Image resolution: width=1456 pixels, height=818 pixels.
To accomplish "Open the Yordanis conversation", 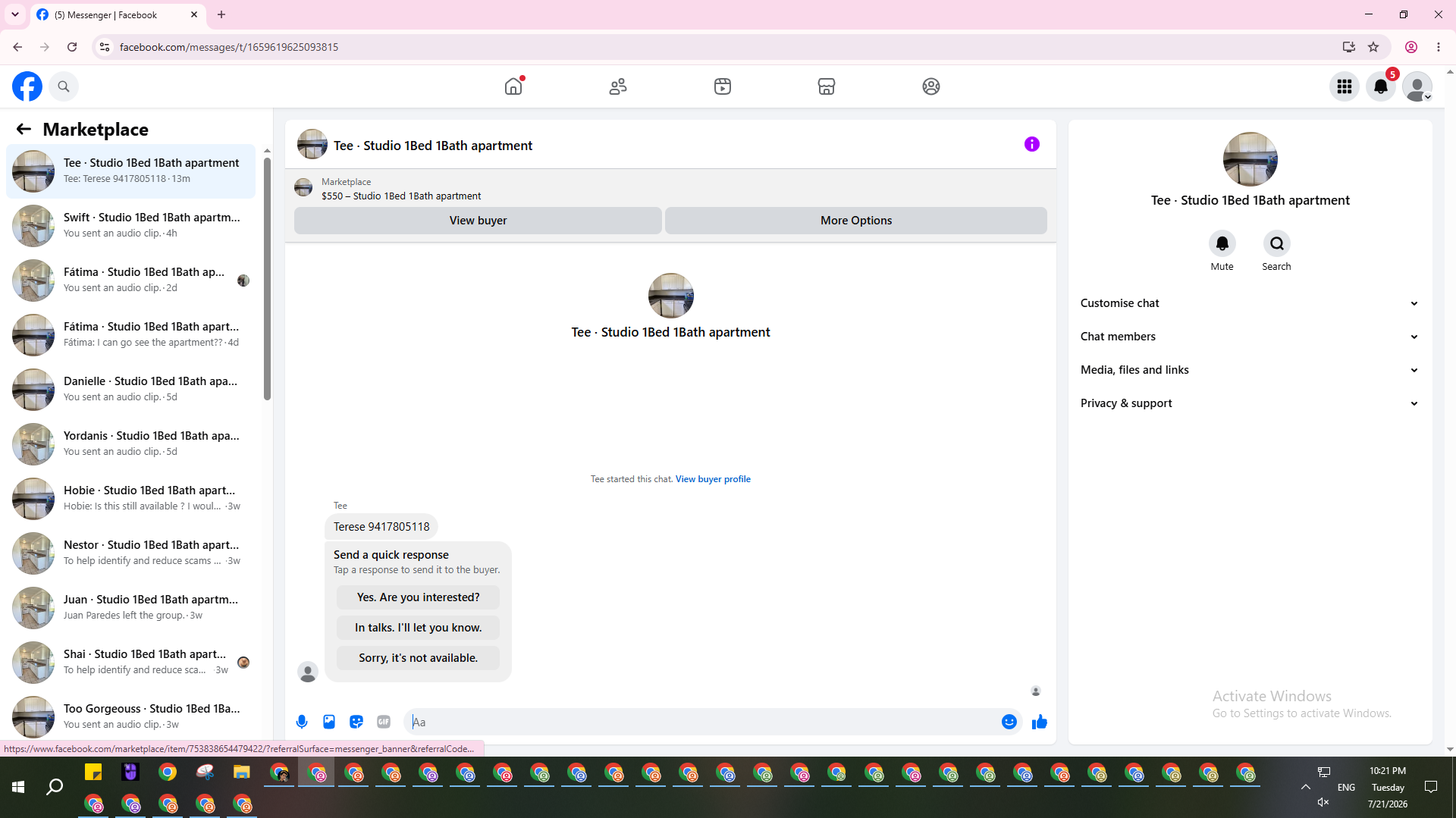I will [131, 443].
